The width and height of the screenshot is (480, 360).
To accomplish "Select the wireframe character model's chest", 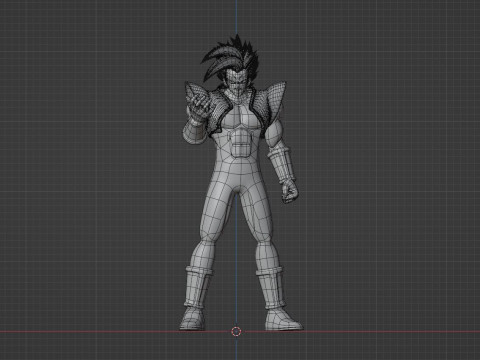I will [x=240, y=117].
